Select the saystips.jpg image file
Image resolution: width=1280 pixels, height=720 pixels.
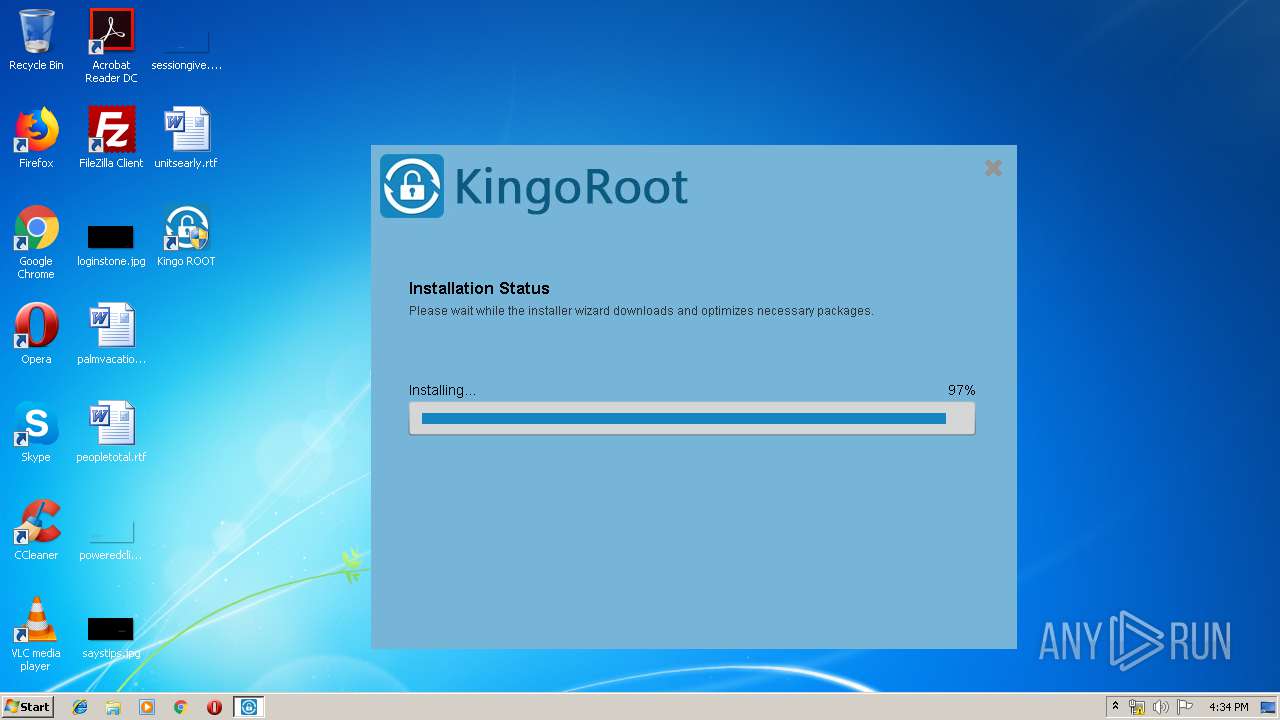coord(111,638)
